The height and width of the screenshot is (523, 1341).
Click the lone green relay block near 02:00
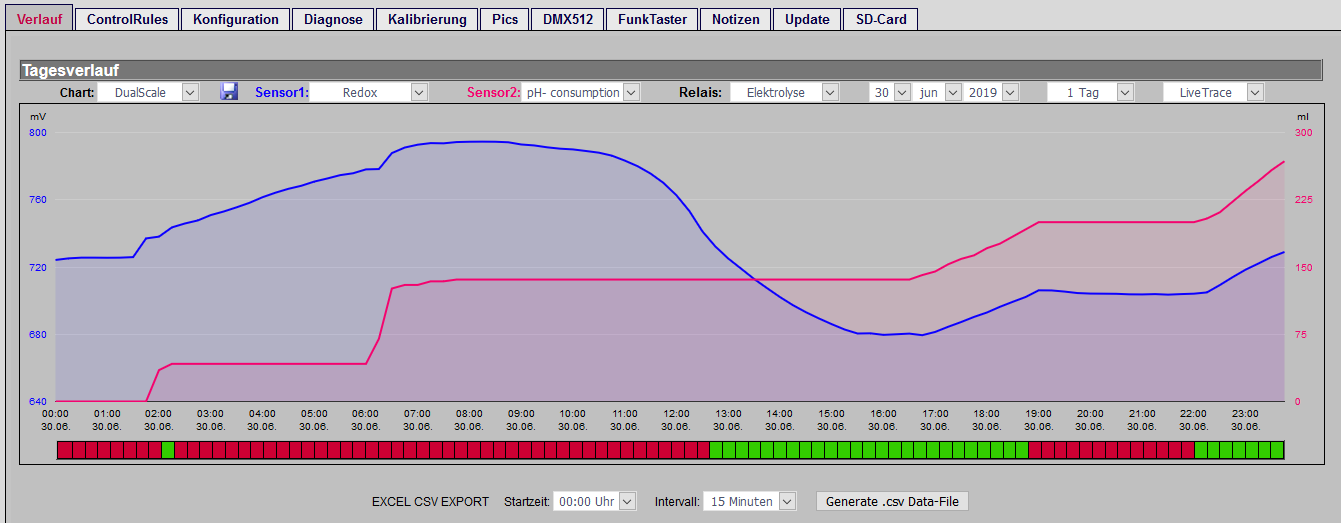[x=168, y=450]
